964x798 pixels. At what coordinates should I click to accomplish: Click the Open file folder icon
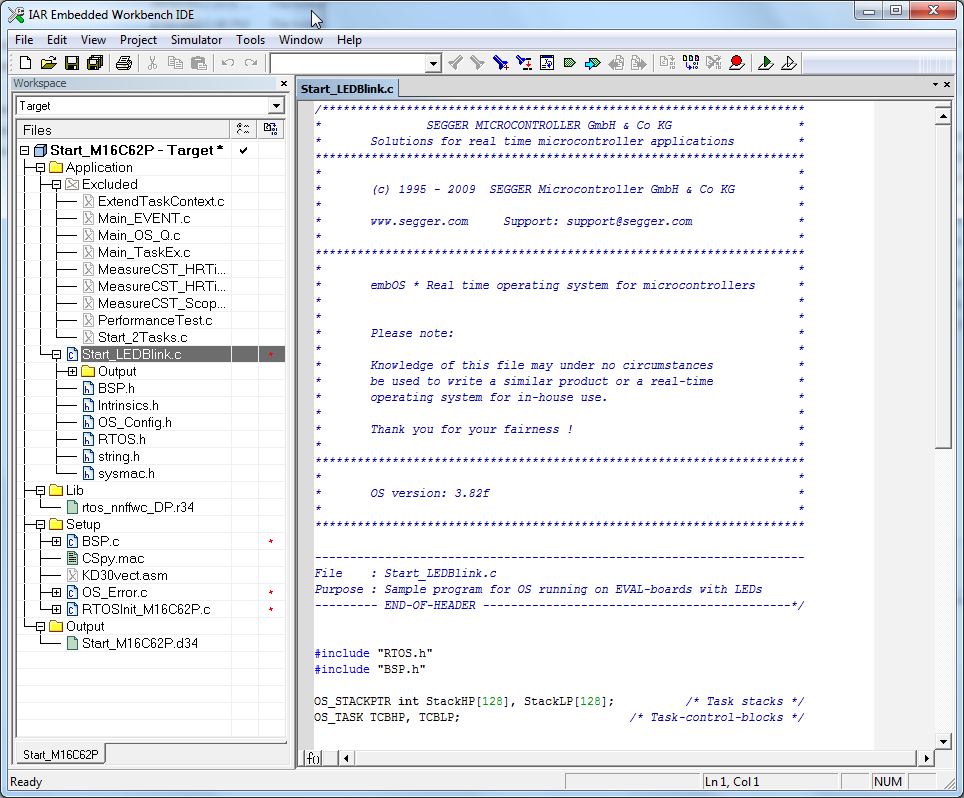(x=48, y=63)
